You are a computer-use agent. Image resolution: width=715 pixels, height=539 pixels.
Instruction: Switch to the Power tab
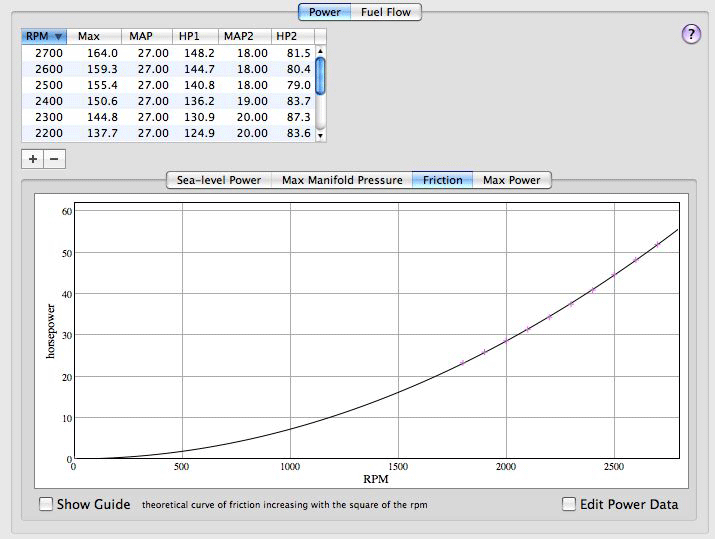tap(325, 12)
